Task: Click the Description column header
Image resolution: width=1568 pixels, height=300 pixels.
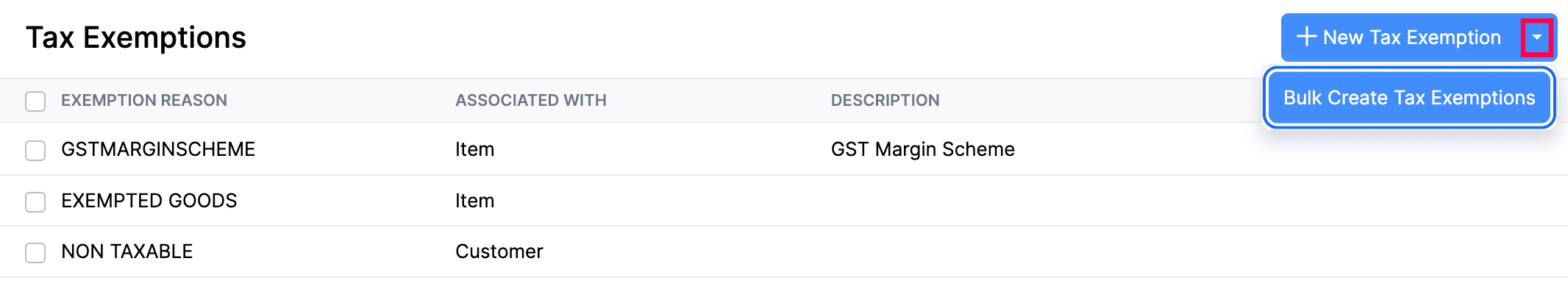Action: click(x=885, y=101)
